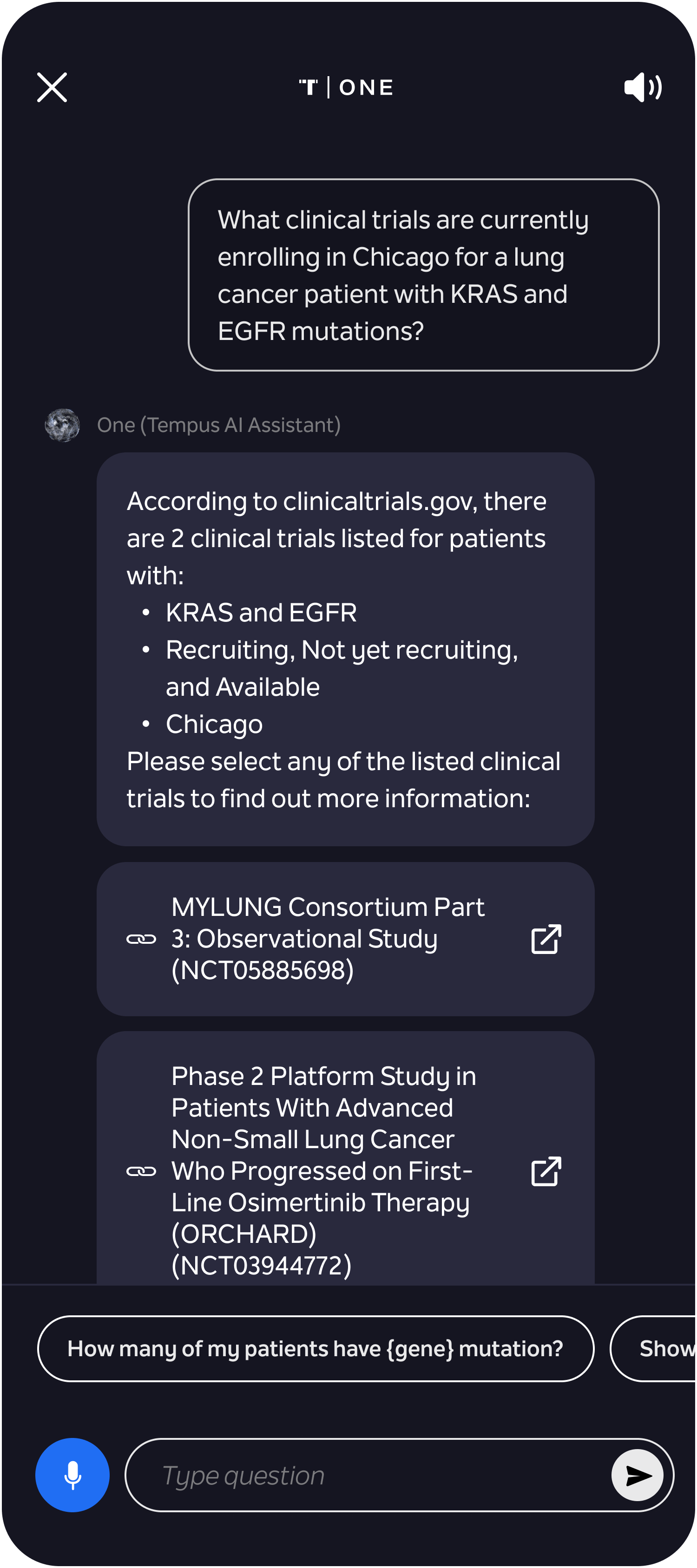Select "How many of my patients have {gene} mutation?" suggestion
The image size is (697, 1568).
tap(316, 1348)
